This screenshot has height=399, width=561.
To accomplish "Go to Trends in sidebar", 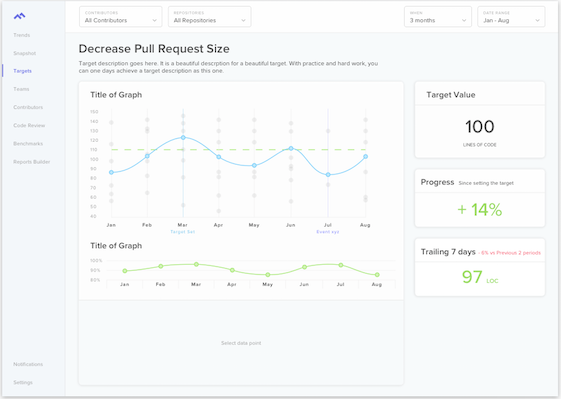I will [x=22, y=35].
